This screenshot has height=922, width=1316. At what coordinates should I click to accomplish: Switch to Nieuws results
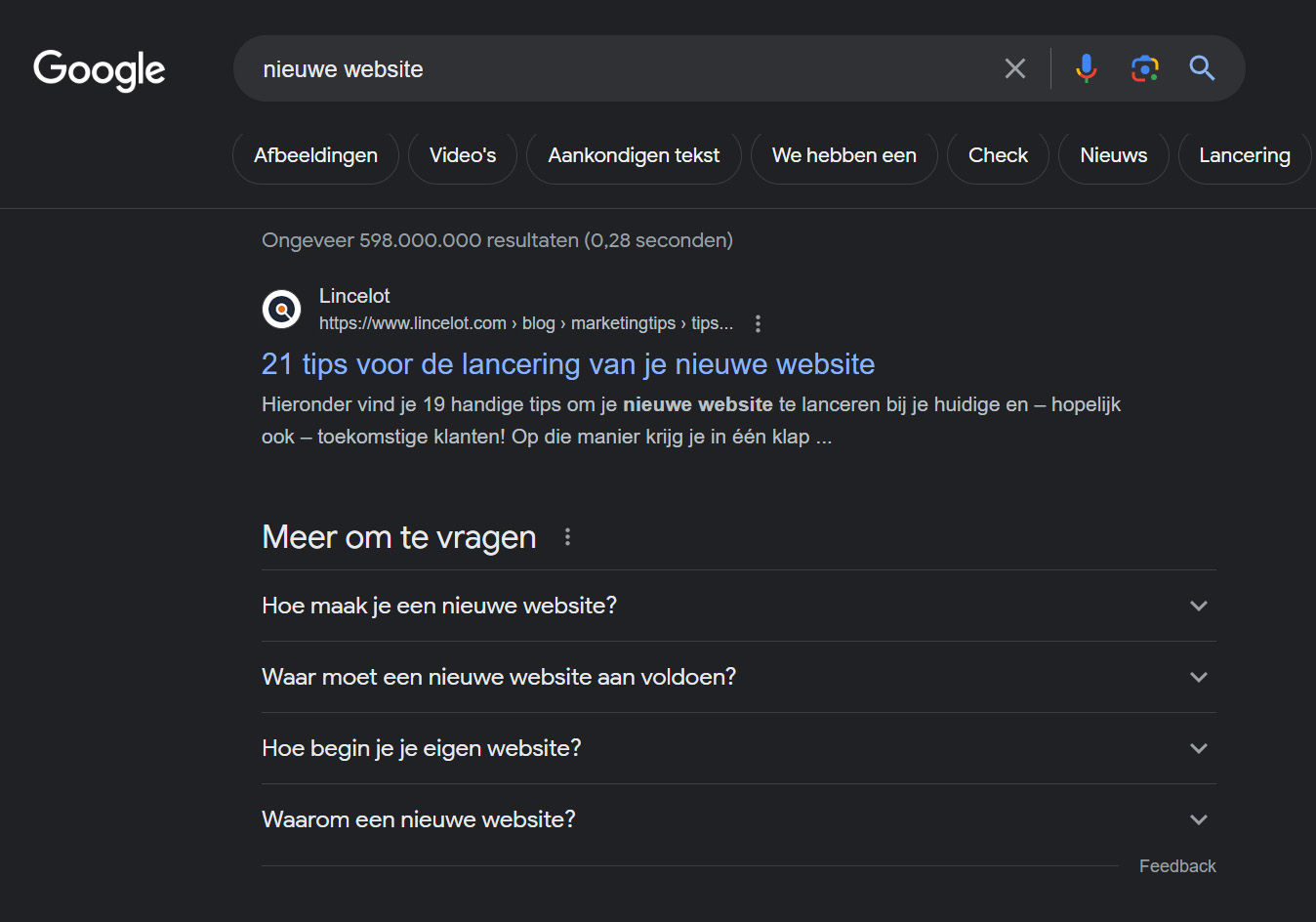[x=1113, y=155]
